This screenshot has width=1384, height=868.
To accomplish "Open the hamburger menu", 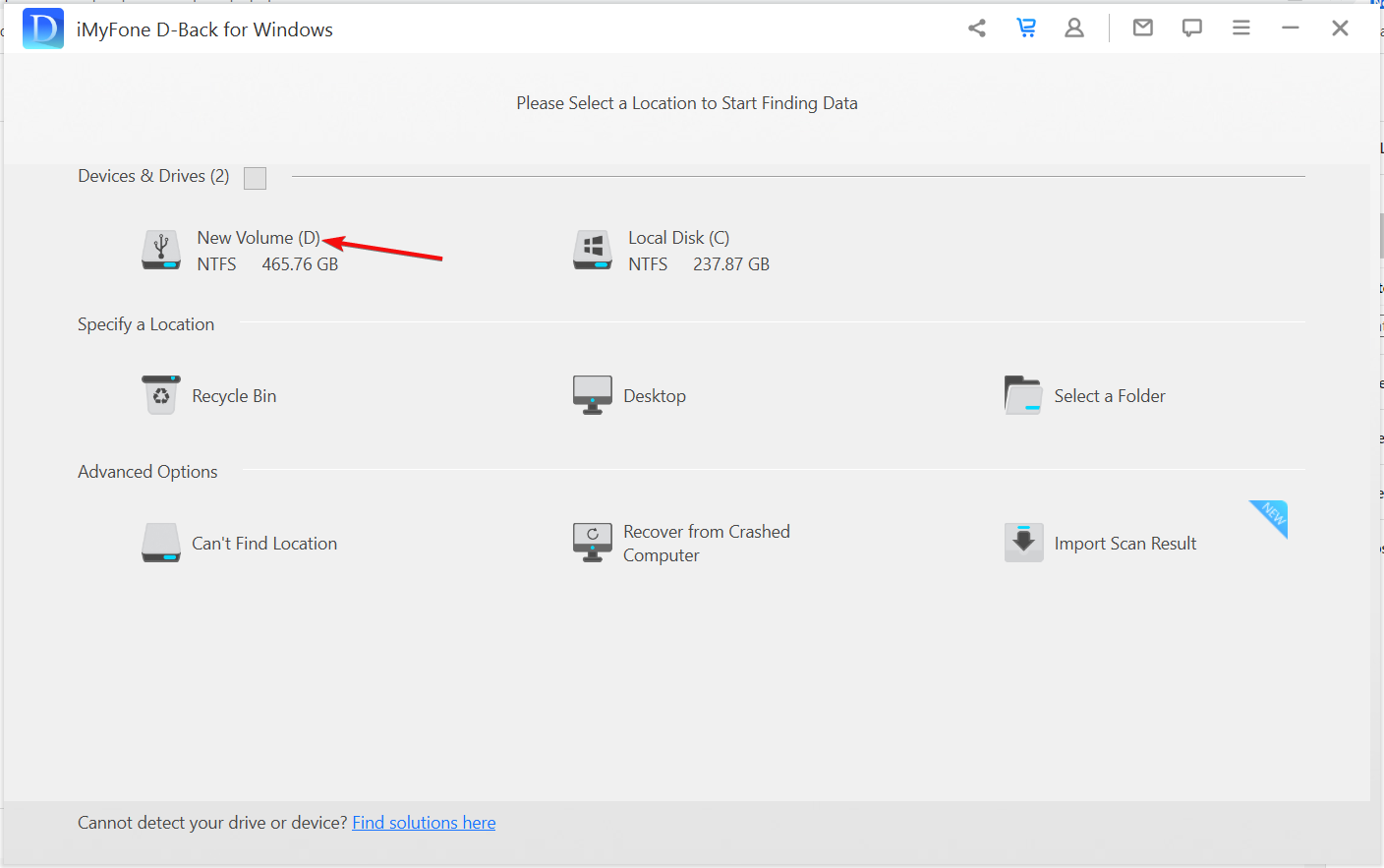I will [1241, 29].
